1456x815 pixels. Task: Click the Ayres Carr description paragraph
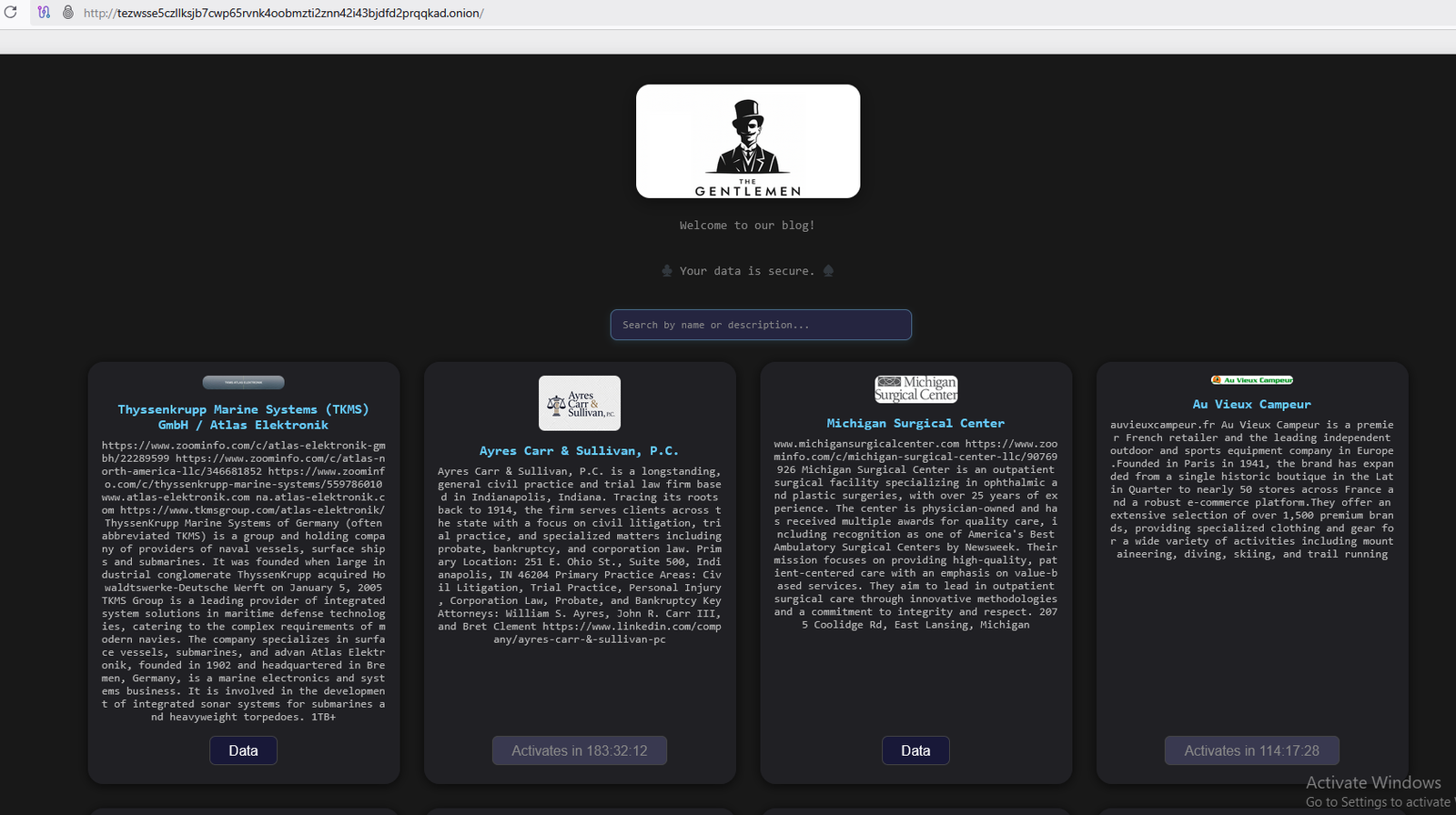point(580,555)
